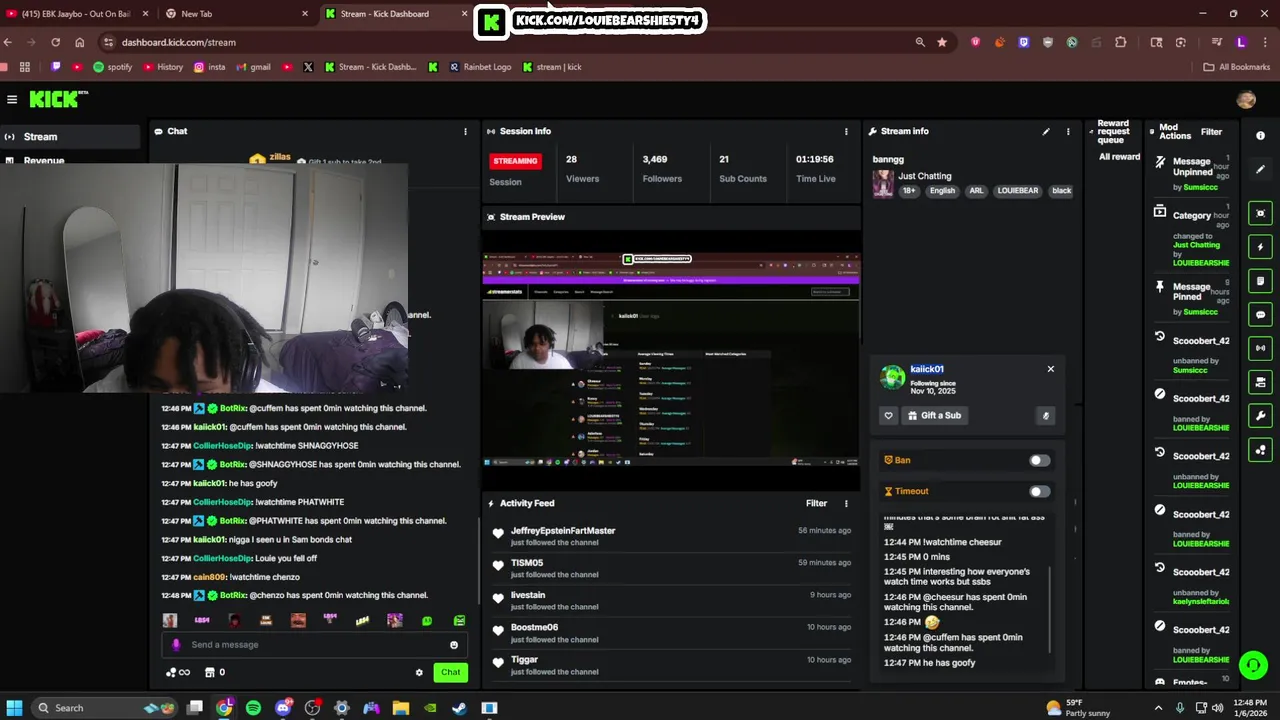Viewport: 1280px width, 720px height.
Task: Click the Send a message field
Action: (315, 645)
